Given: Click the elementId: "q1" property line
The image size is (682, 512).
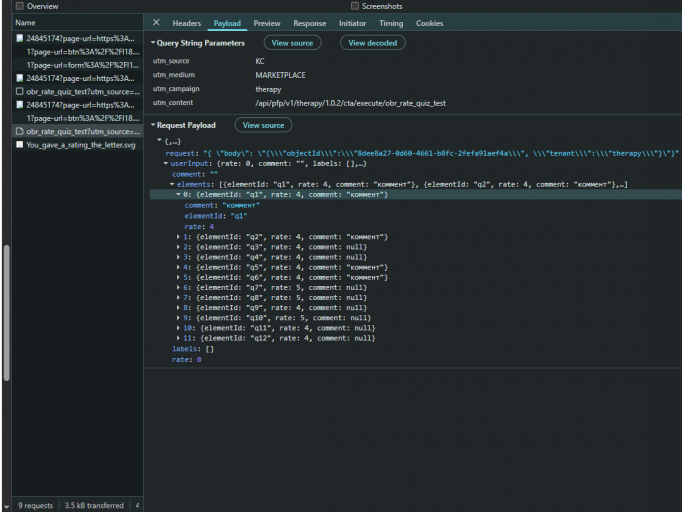Looking at the screenshot, I should (x=216, y=216).
